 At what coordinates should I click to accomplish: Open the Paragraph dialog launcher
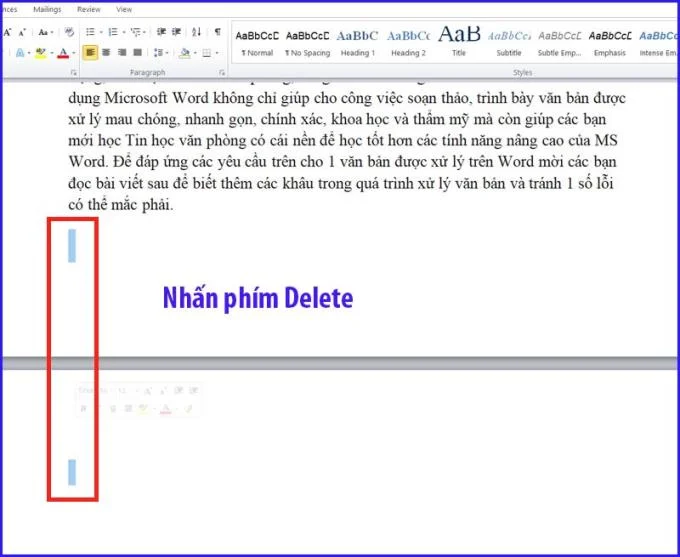tap(222, 72)
